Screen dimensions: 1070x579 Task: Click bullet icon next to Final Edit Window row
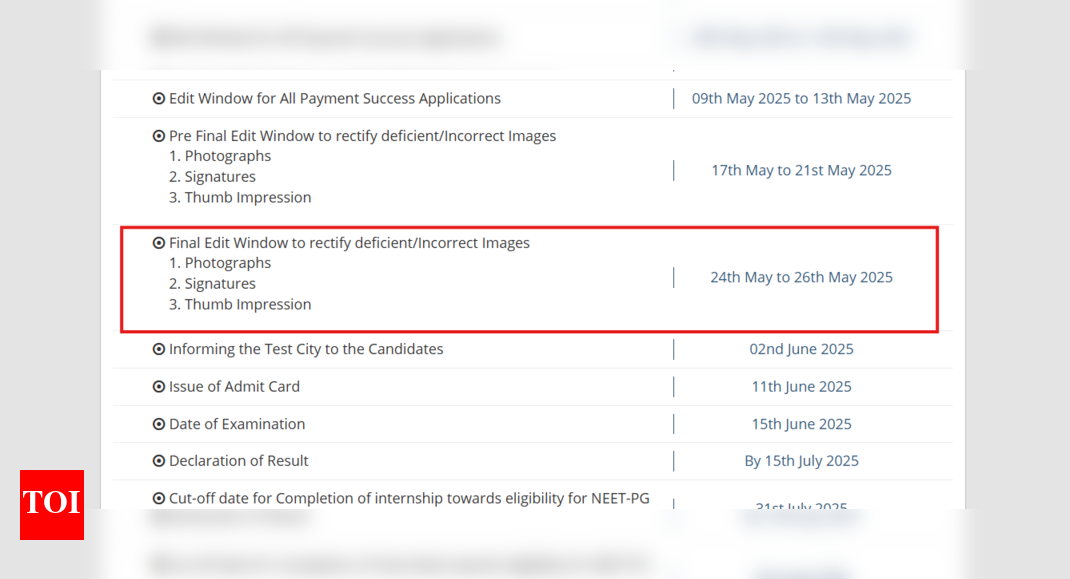159,243
